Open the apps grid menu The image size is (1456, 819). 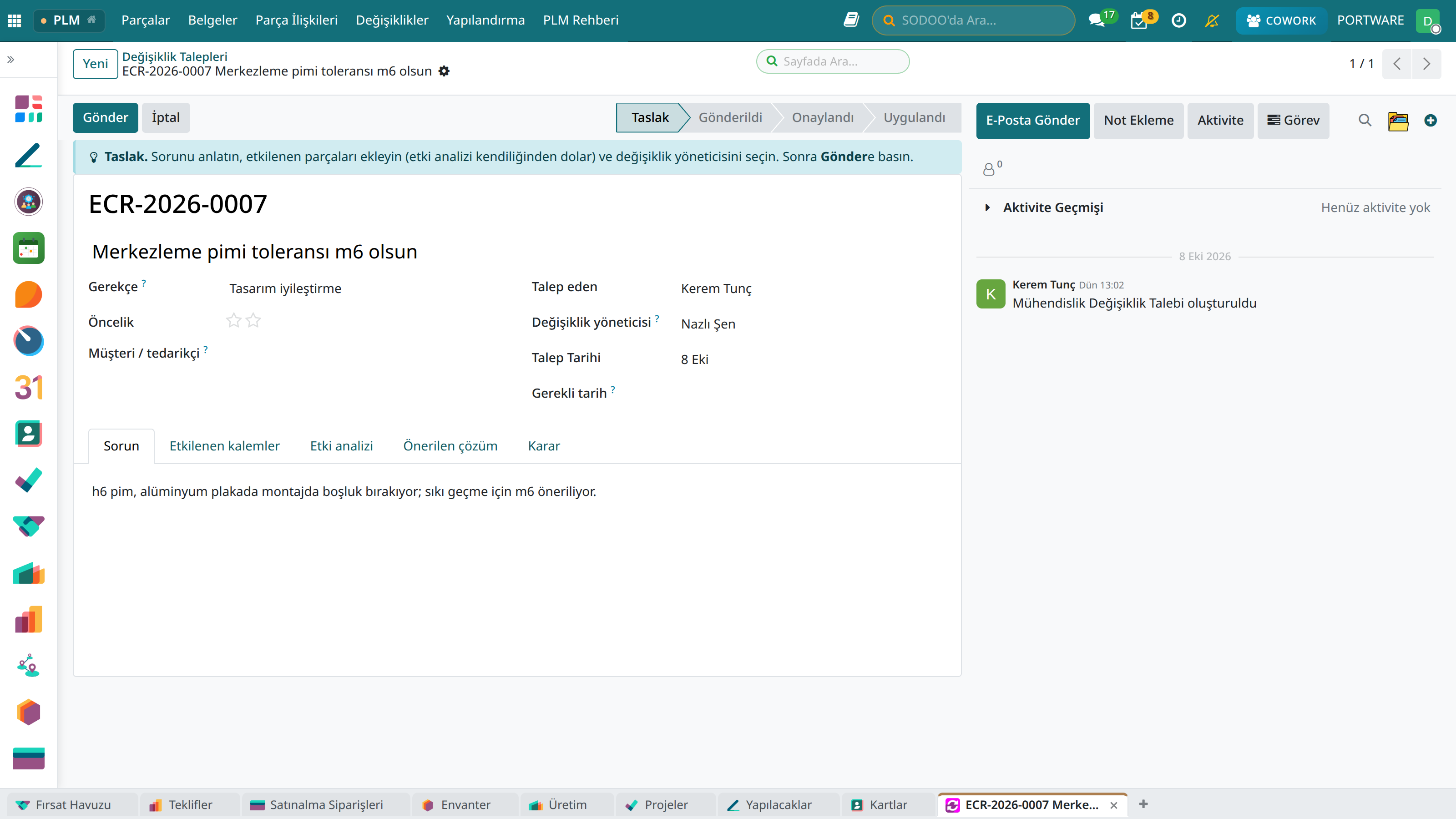(15, 20)
